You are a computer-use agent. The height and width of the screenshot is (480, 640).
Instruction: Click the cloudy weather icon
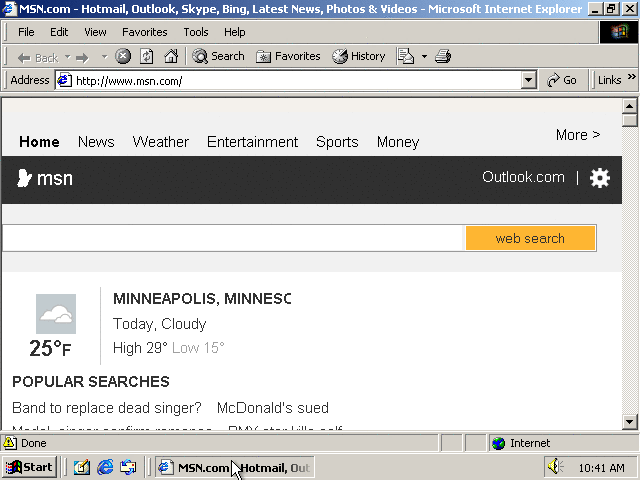[x=56, y=314]
